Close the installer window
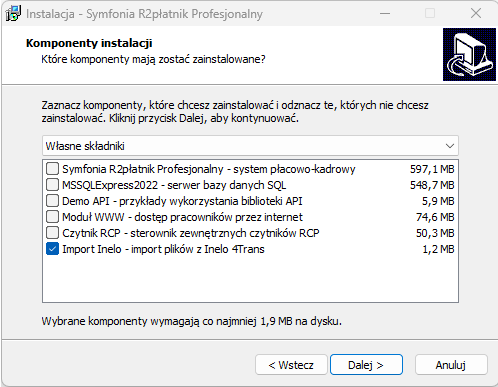The width and height of the screenshot is (498, 387). pyautogui.click(x=476, y=13)
